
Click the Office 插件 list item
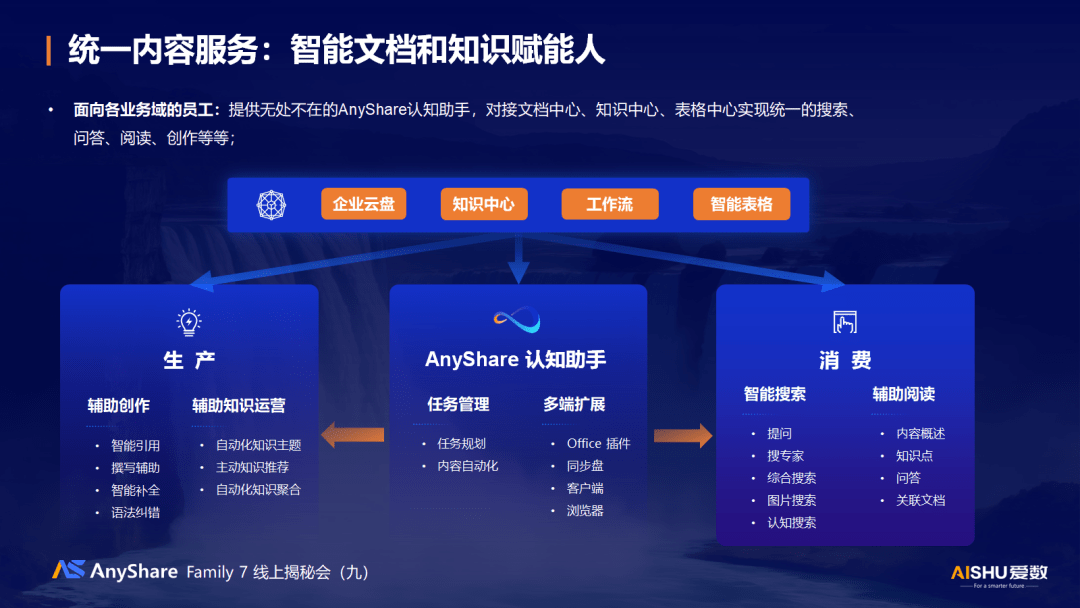[599, 443]
